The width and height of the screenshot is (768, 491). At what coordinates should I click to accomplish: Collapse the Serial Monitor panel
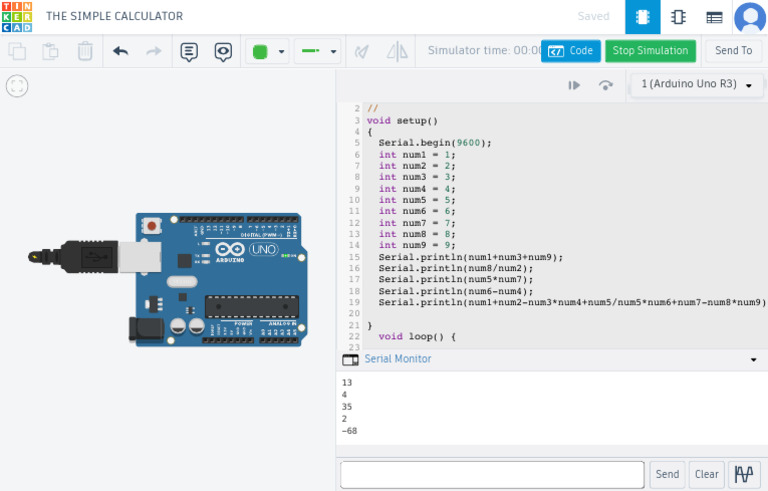pyautogui.click(x=753, y=359)
